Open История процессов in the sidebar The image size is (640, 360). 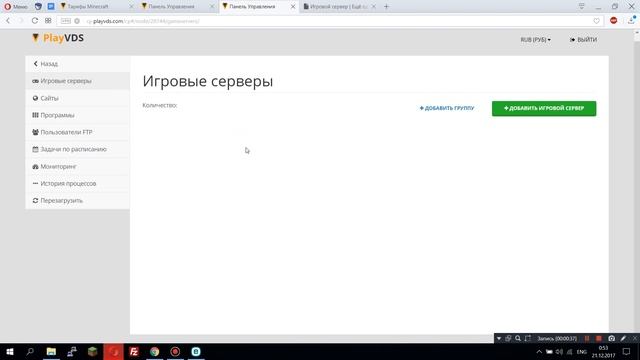point(78,184)
